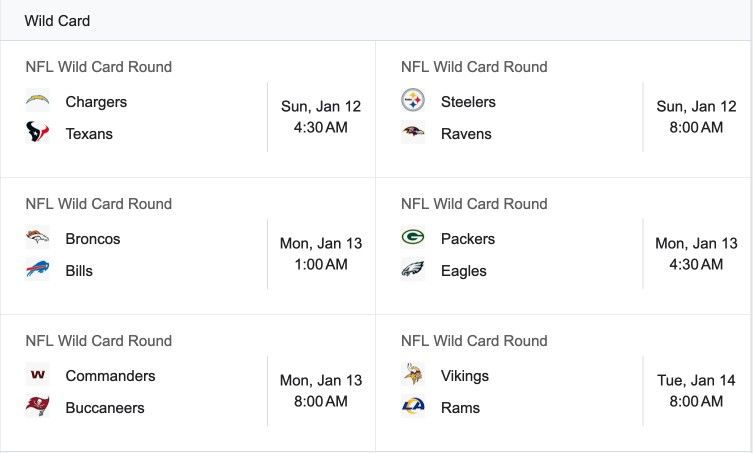
Task: Select the Broncos logo icon
Action: [37, 238]
